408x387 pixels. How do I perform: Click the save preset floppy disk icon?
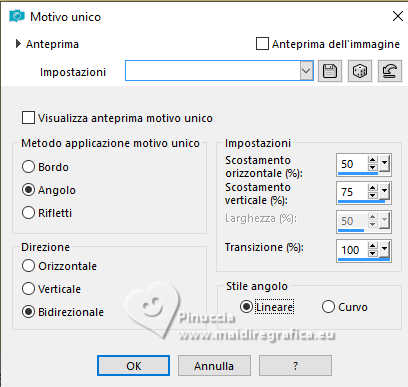[x=330, y=71]
